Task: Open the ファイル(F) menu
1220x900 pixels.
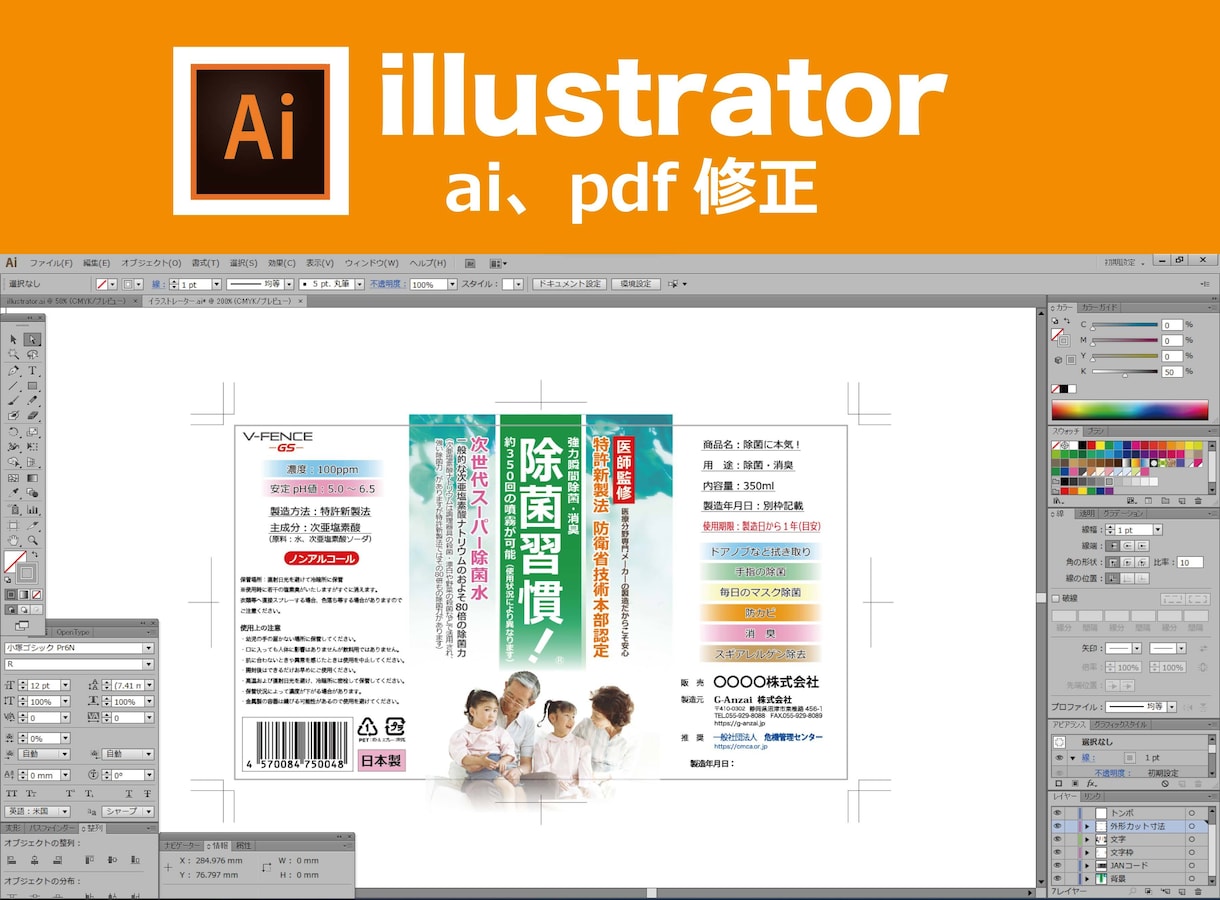Action: point(51,263)
